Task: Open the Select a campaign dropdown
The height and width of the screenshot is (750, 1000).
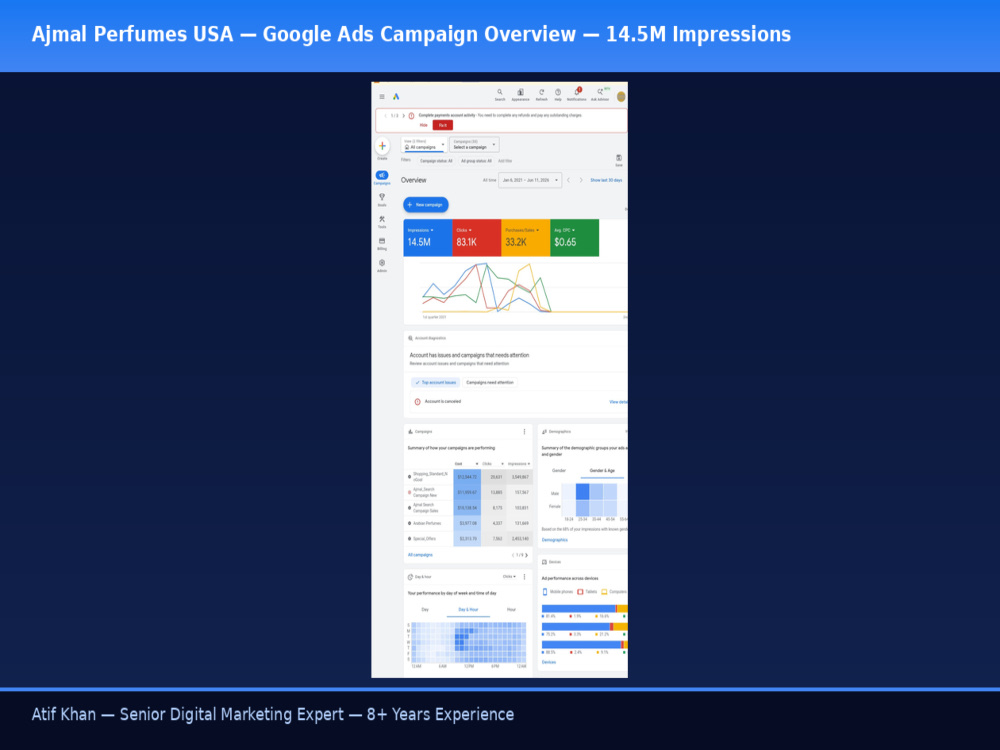Action: click(474, 145)
